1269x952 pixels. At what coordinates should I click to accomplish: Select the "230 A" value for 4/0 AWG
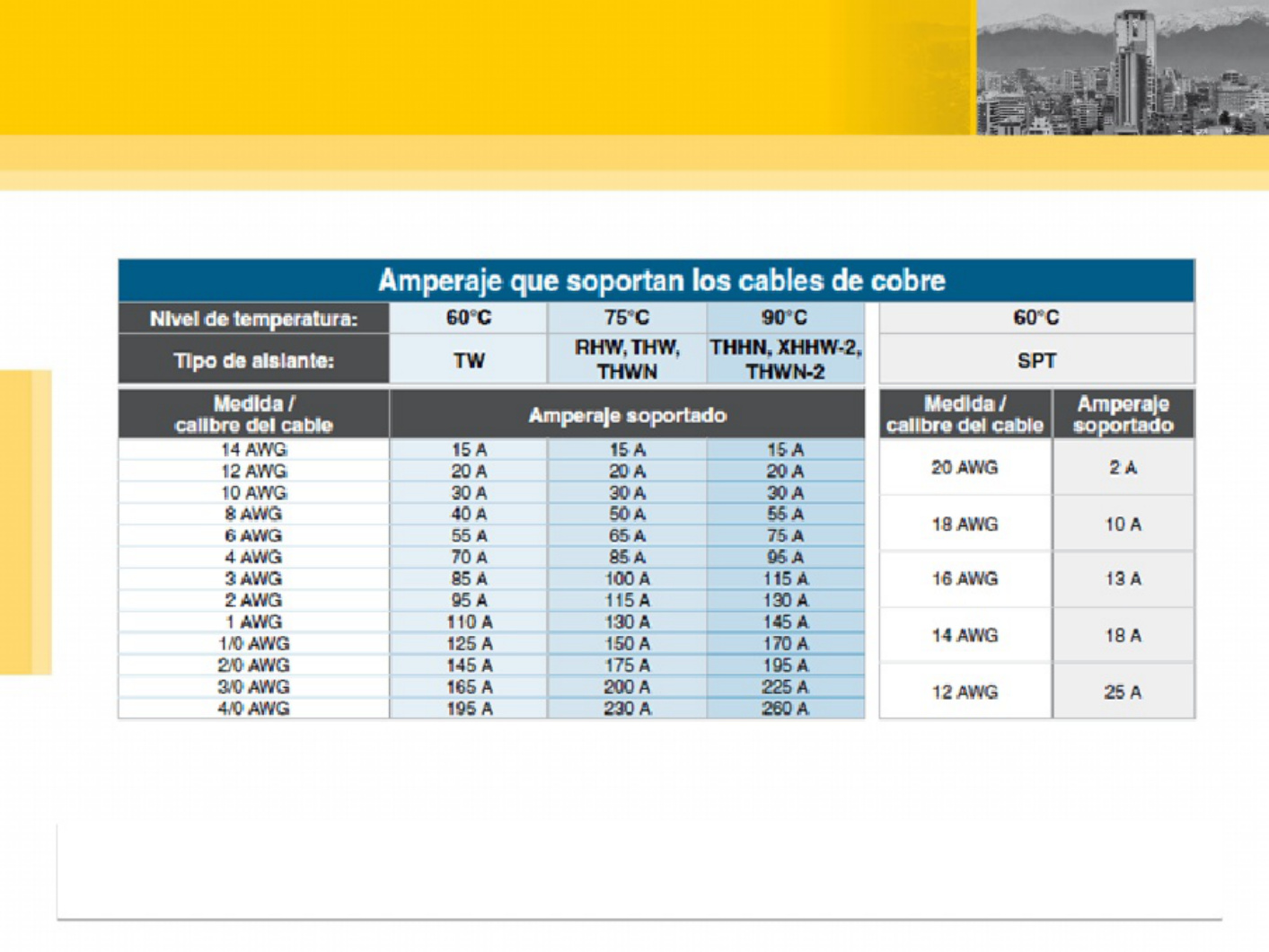pos(627,709)
